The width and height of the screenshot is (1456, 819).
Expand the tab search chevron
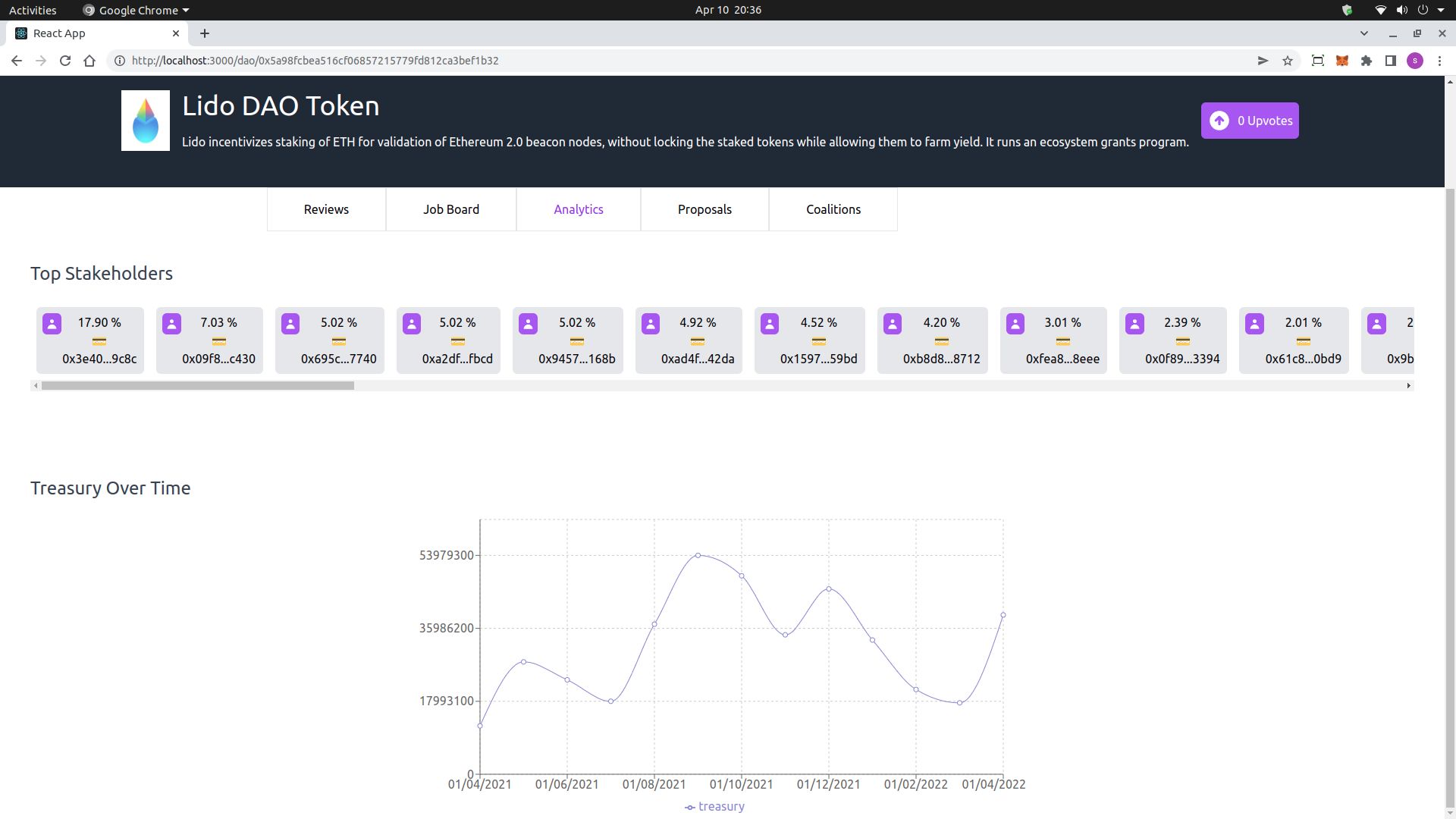click(1364, 33)
